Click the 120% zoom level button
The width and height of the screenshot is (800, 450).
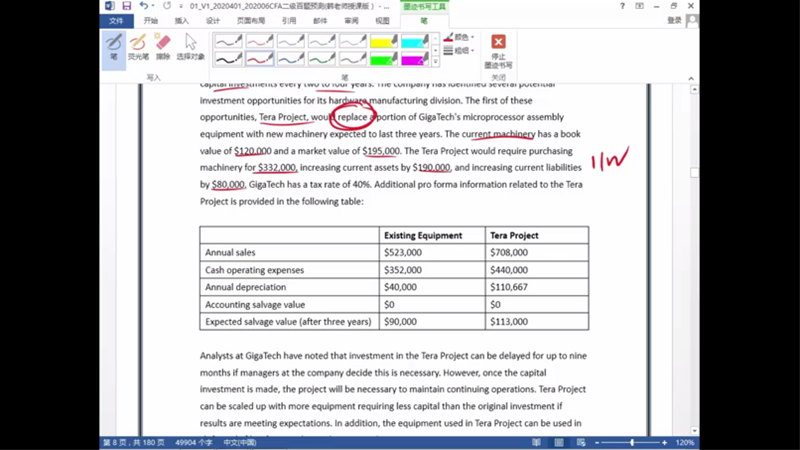(x=685, y=442)
